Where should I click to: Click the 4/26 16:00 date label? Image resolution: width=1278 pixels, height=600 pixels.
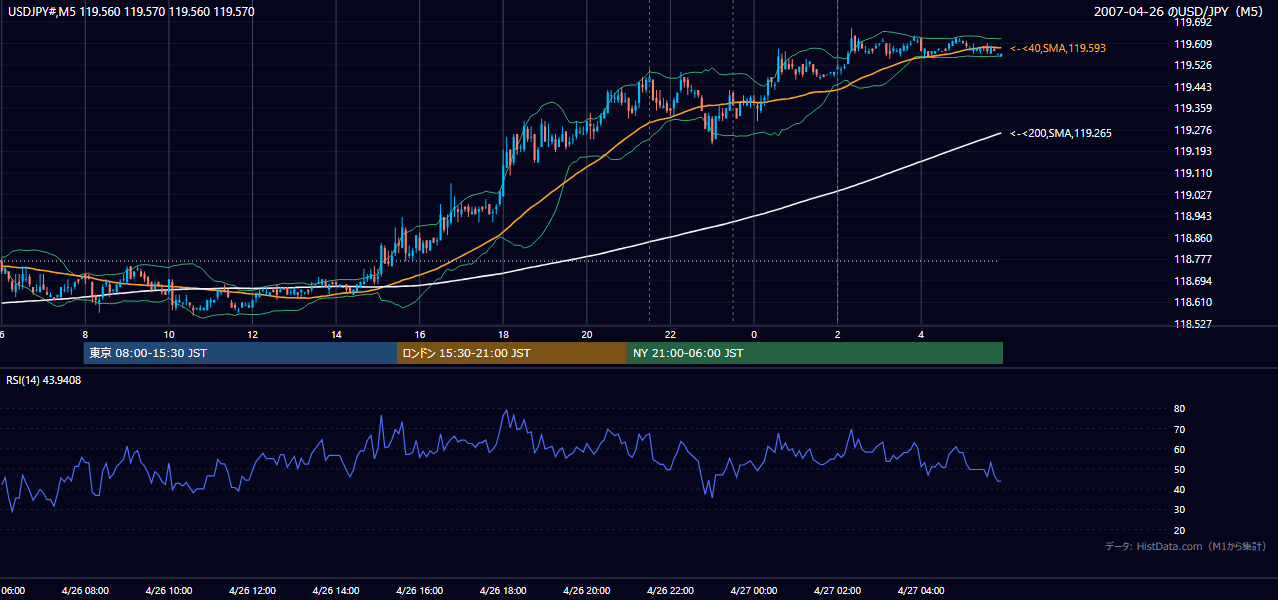[419, 591]
